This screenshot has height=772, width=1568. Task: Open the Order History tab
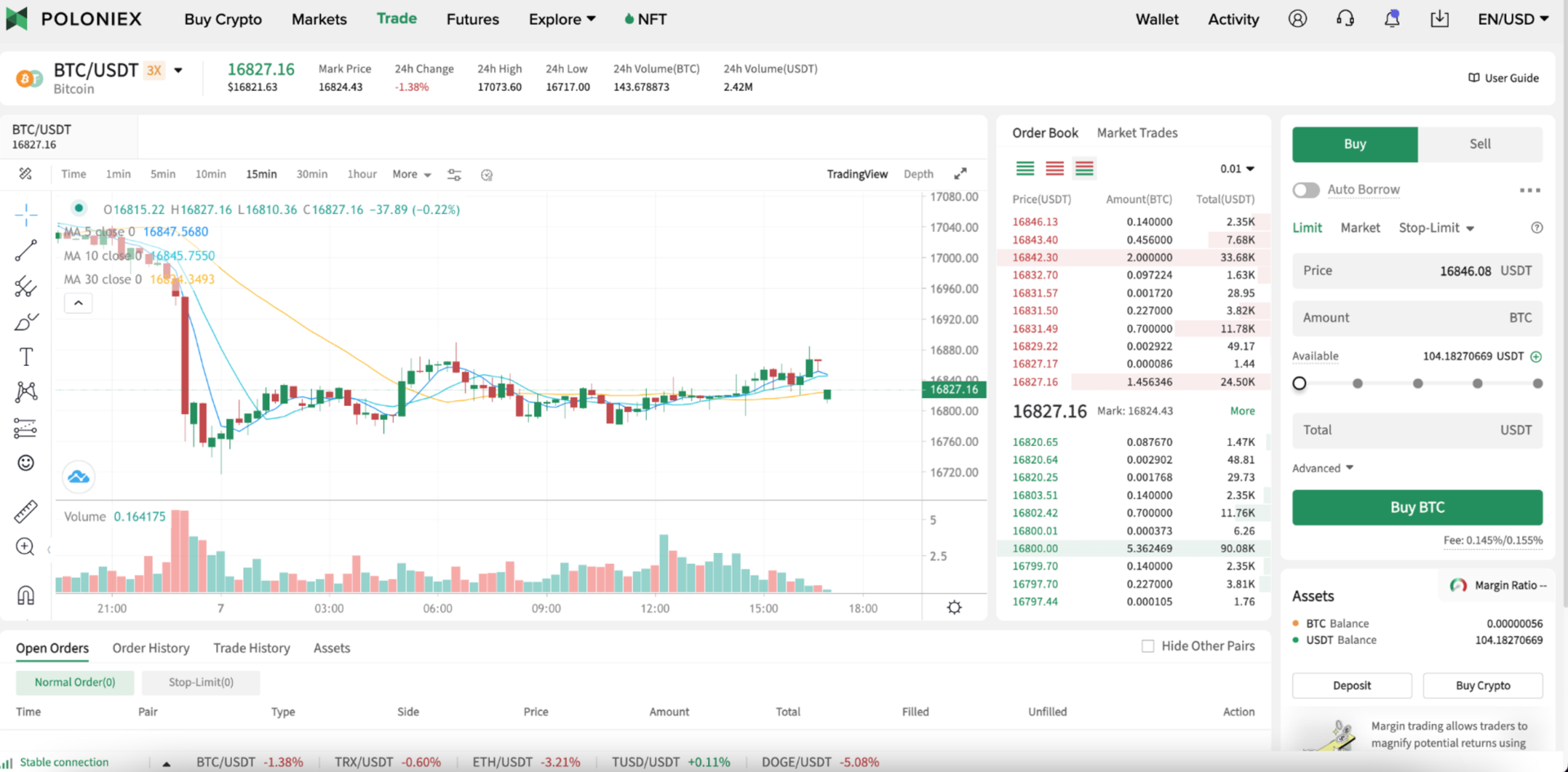click(151, 648)
